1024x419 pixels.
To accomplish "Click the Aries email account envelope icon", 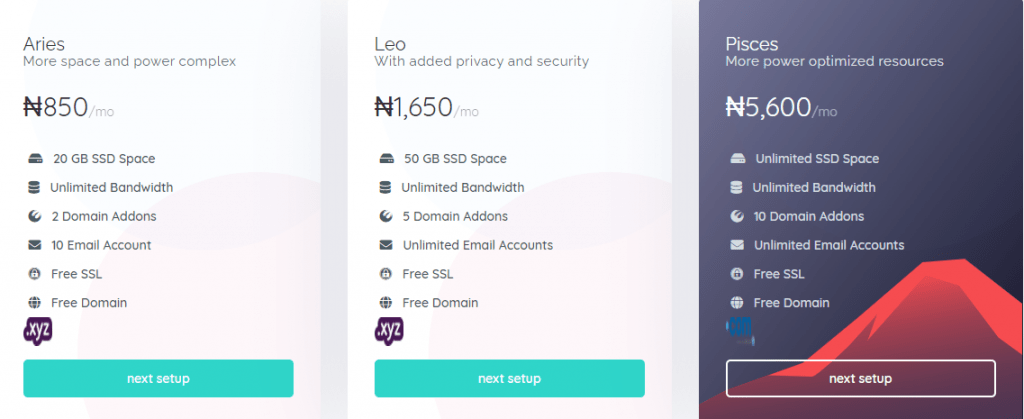I will coord(35,245).
